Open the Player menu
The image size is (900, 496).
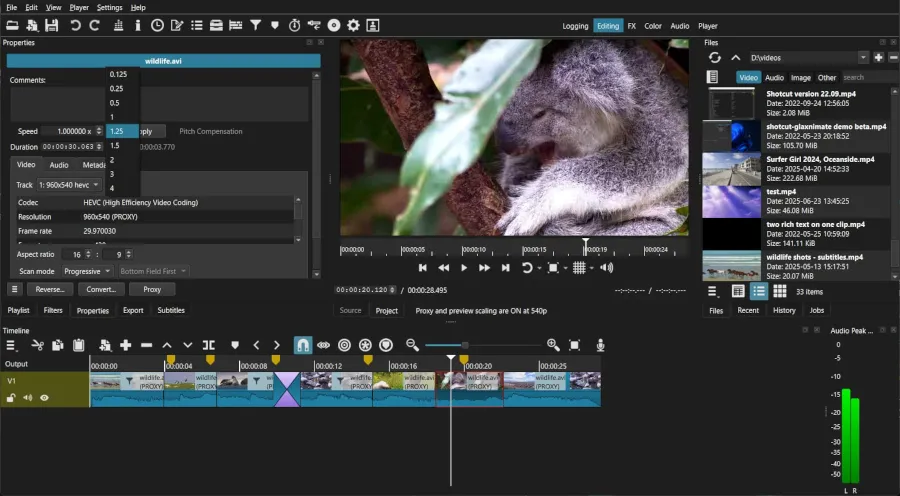(x=80, y=7)
